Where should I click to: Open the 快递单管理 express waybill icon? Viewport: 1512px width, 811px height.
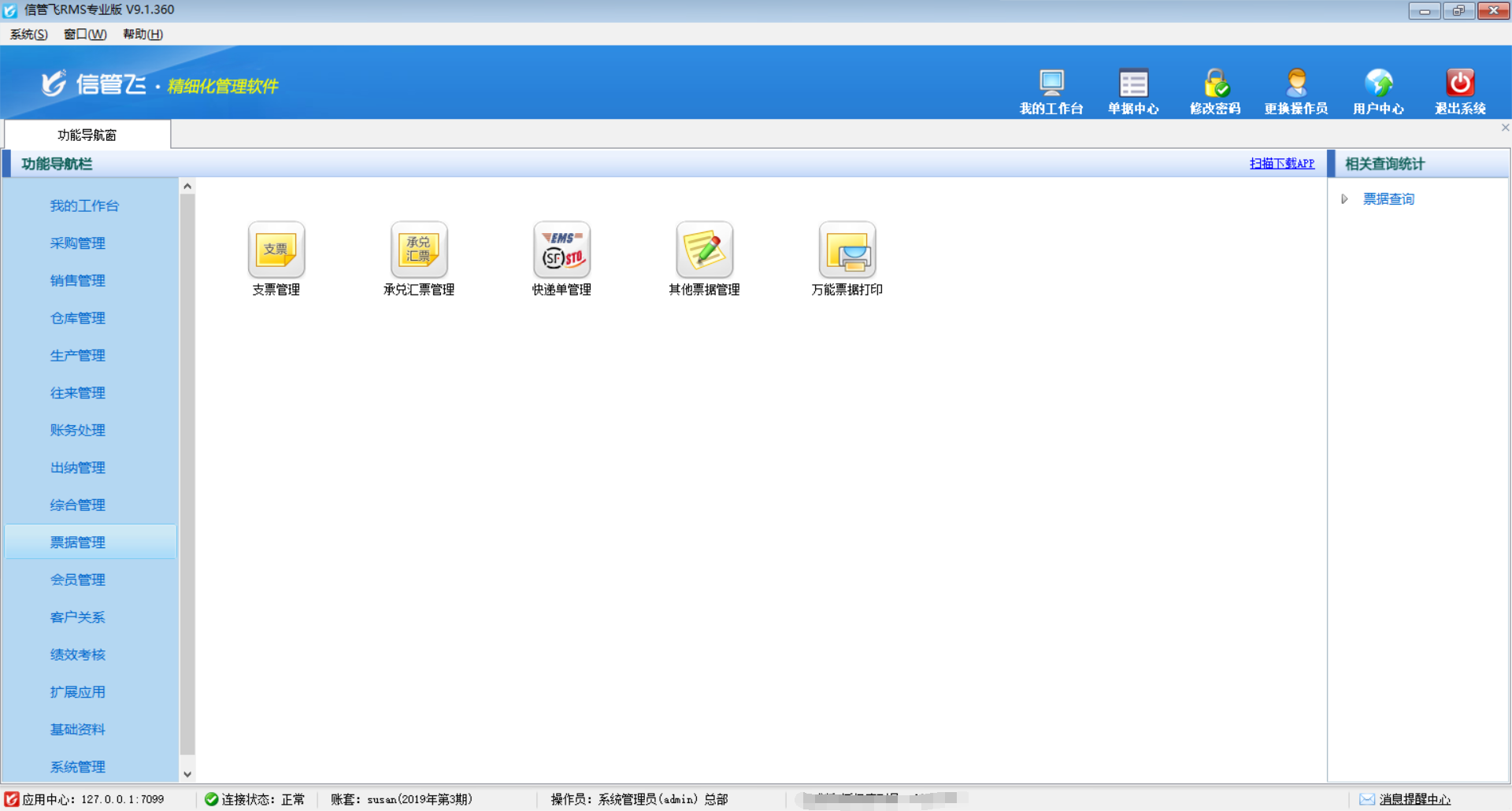561,250
